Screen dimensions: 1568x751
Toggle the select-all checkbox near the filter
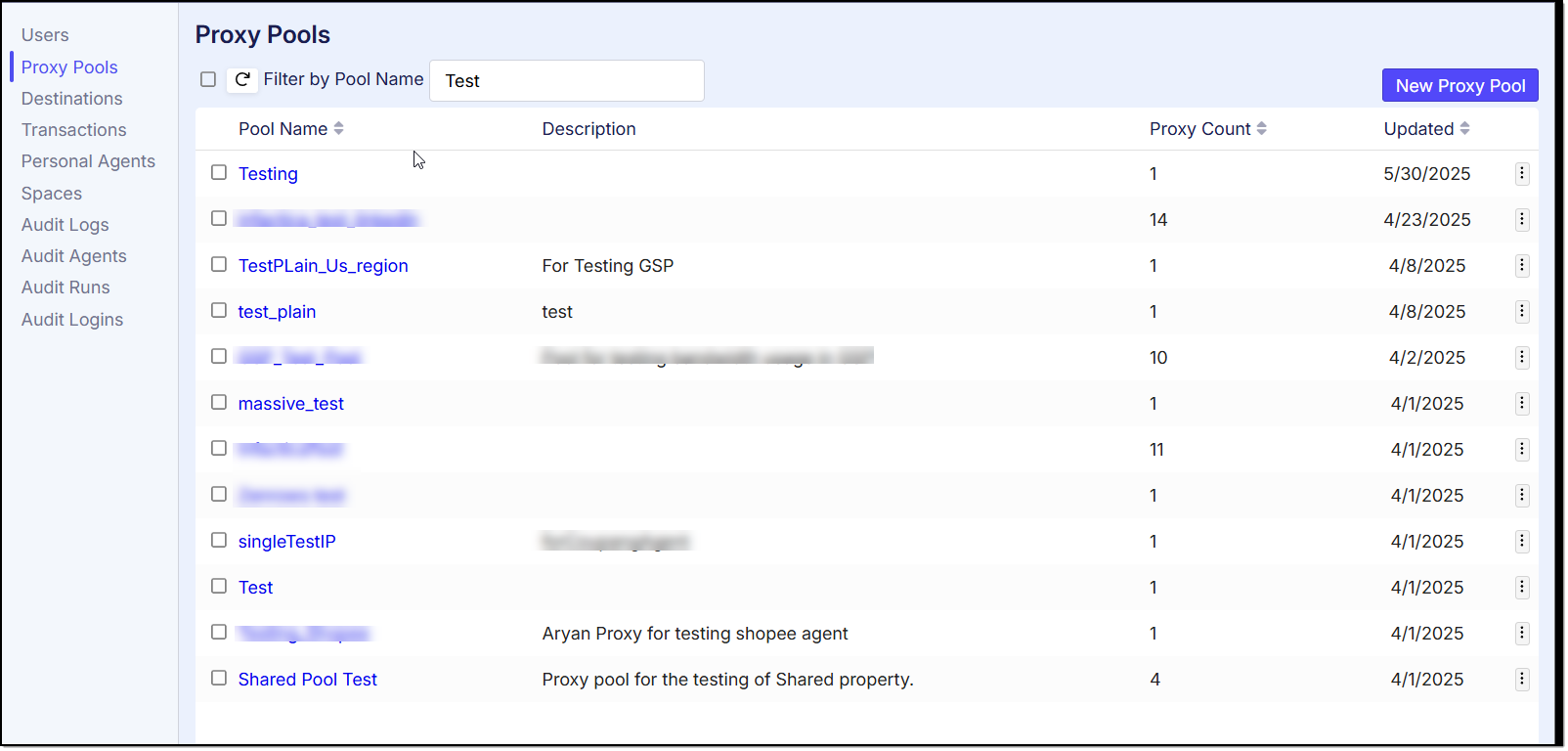208,80
